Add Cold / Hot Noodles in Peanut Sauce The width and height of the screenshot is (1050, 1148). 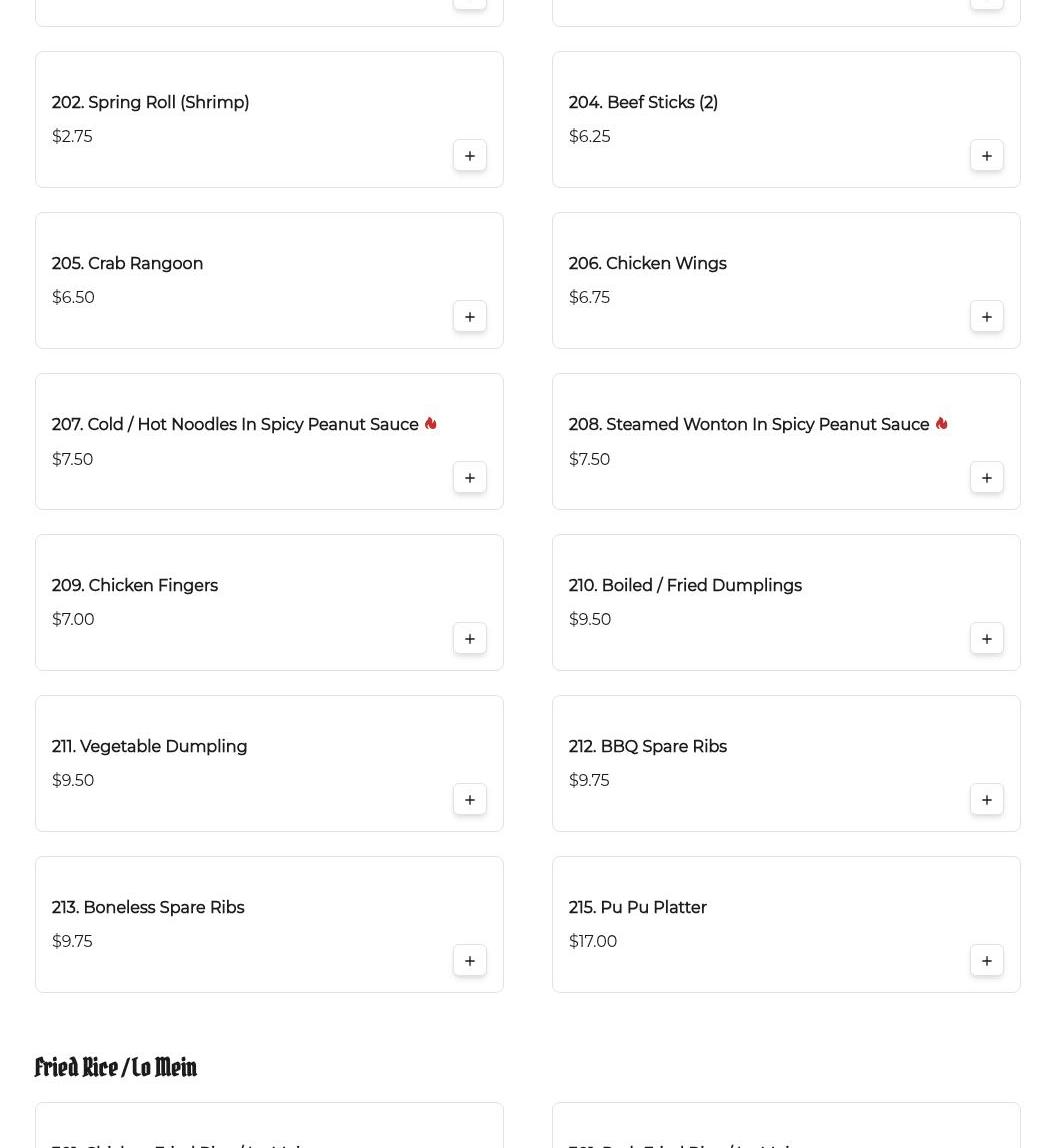click(x=469, y=478)
